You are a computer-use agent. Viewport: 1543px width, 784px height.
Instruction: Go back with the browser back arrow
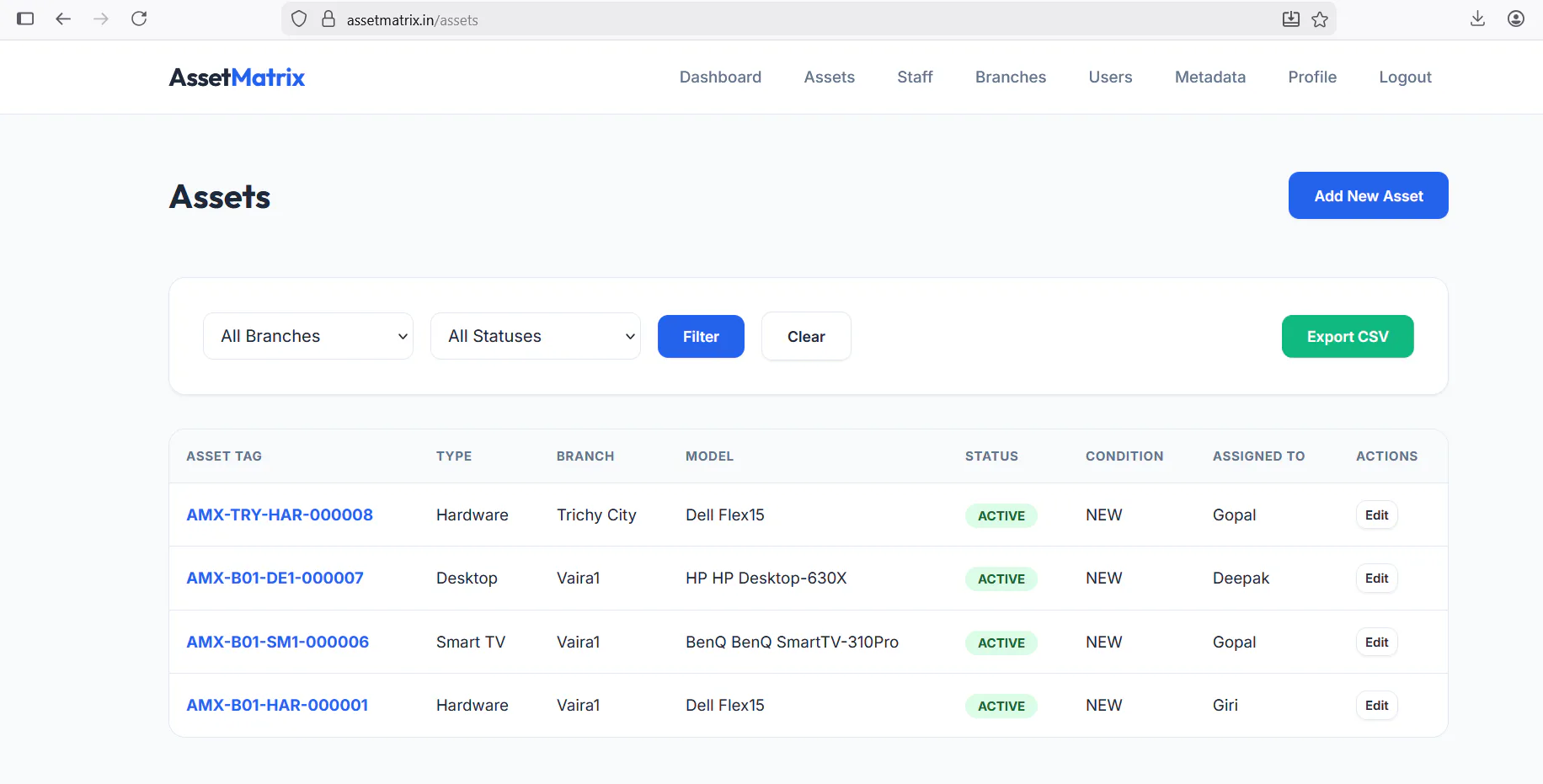click(63, 19)
